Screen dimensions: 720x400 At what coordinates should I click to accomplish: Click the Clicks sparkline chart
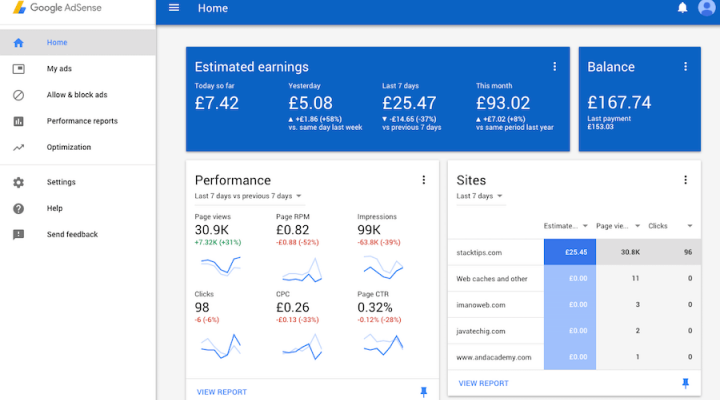(x=221, y=347)
